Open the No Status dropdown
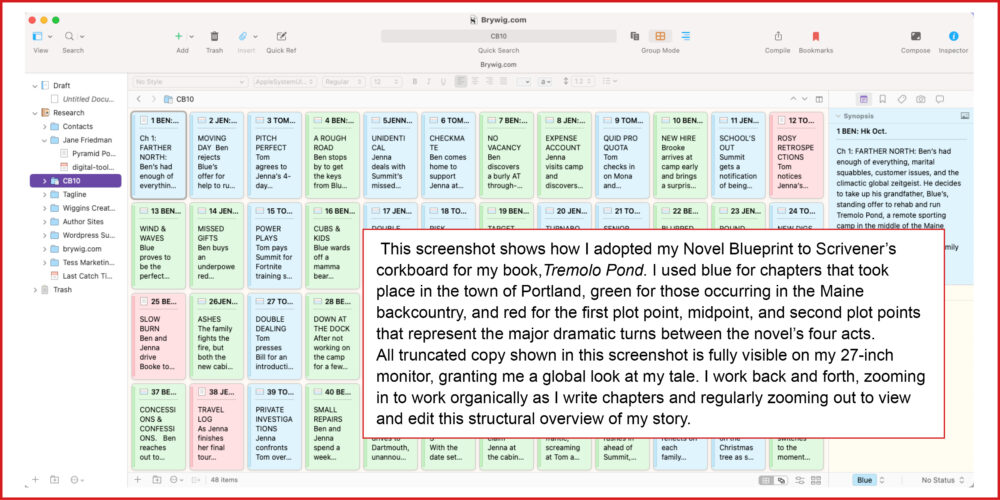The image size is (1000, 500). pos(943,480)
